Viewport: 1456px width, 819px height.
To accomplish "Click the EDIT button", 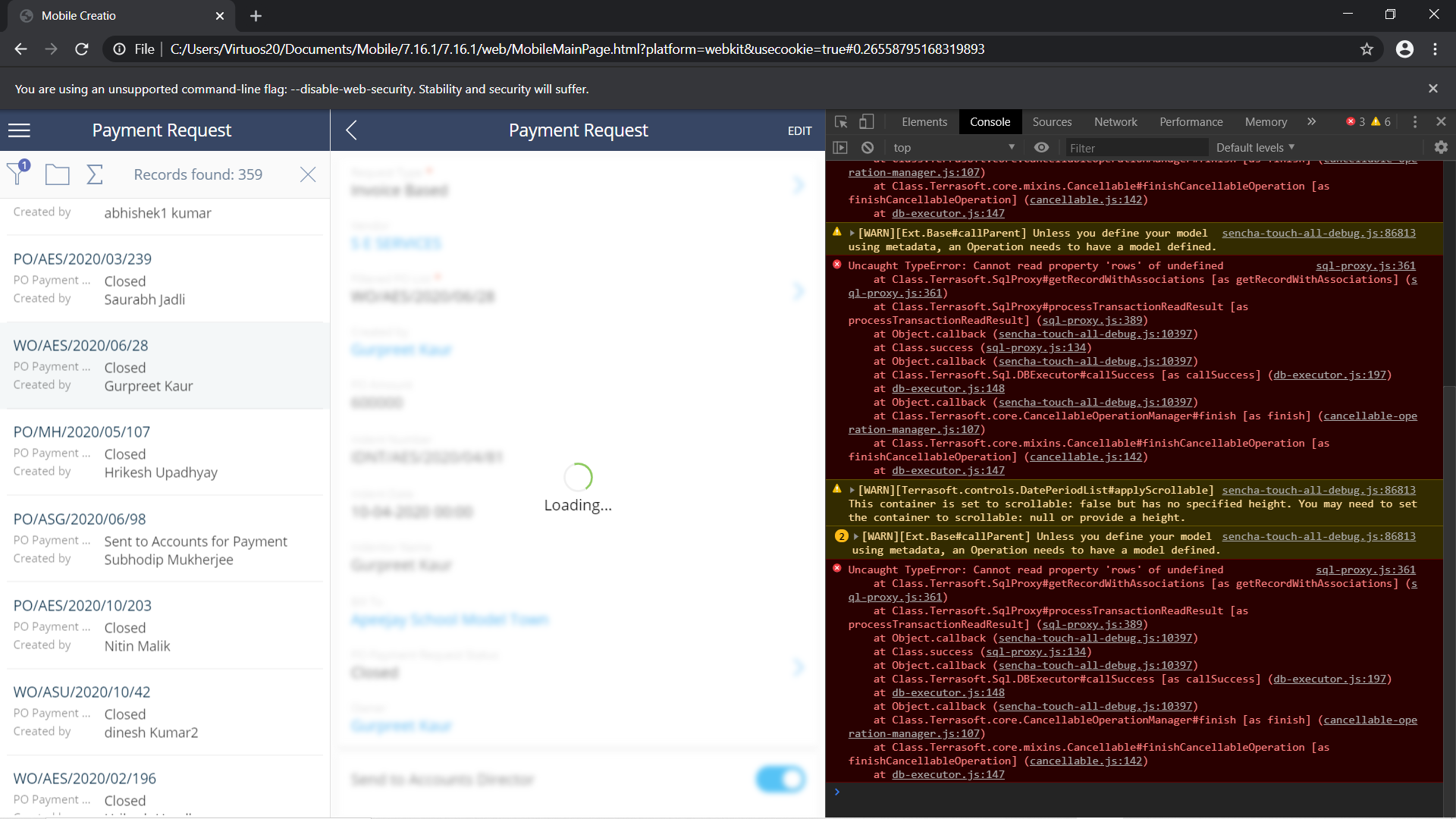I will tap(799, 130).
